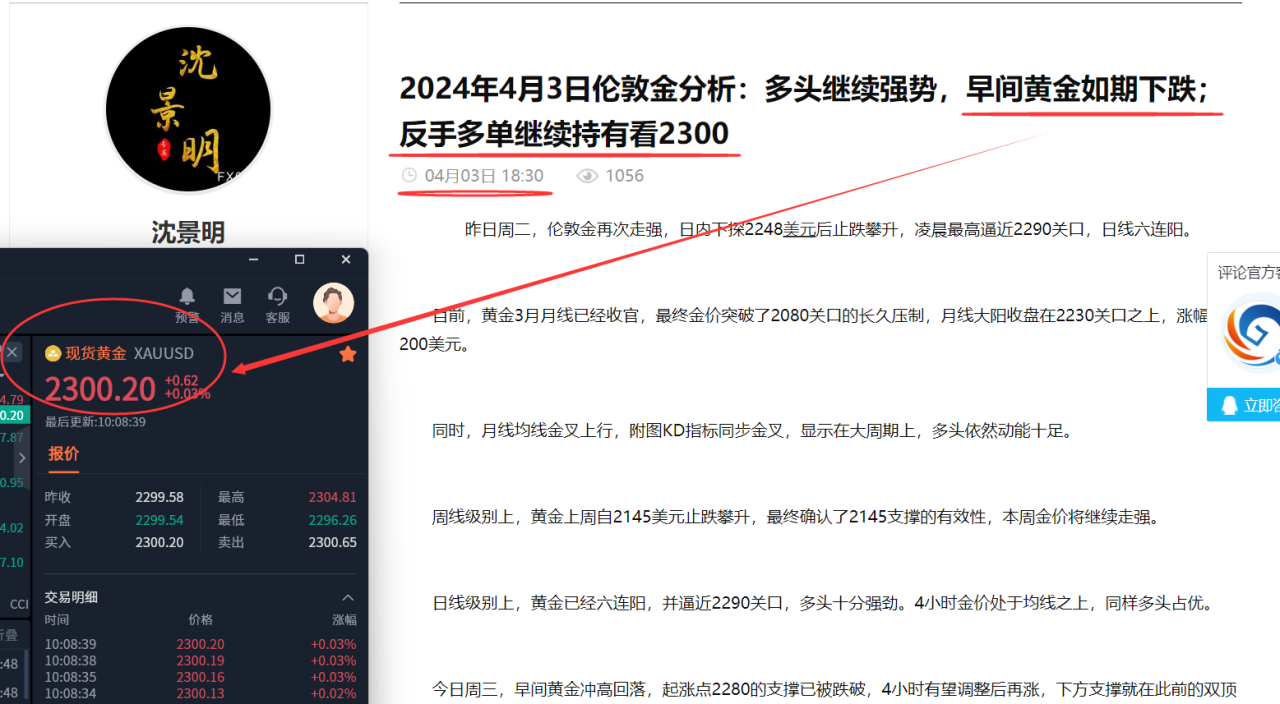Viewport: 1280px width, 704px height.
Task: Click the 卖出 value 2300.65
Action: tap(333, 543)
